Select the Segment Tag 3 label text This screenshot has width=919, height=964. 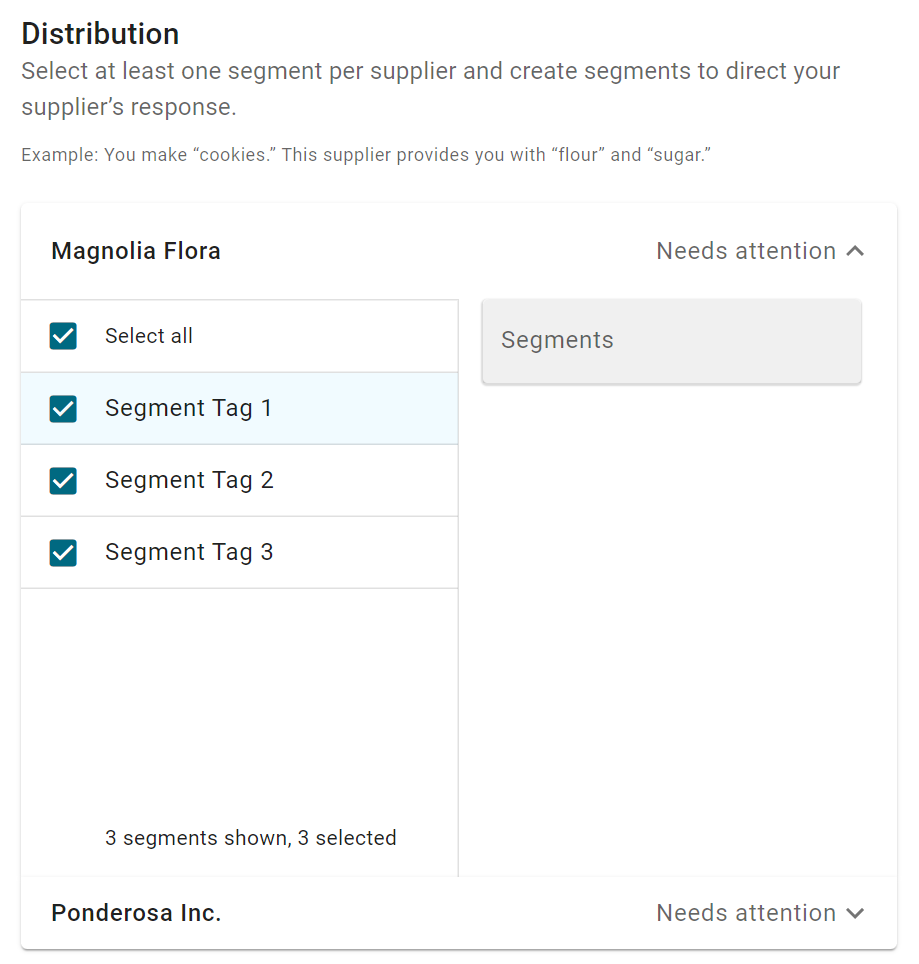(x=189, y=552)
